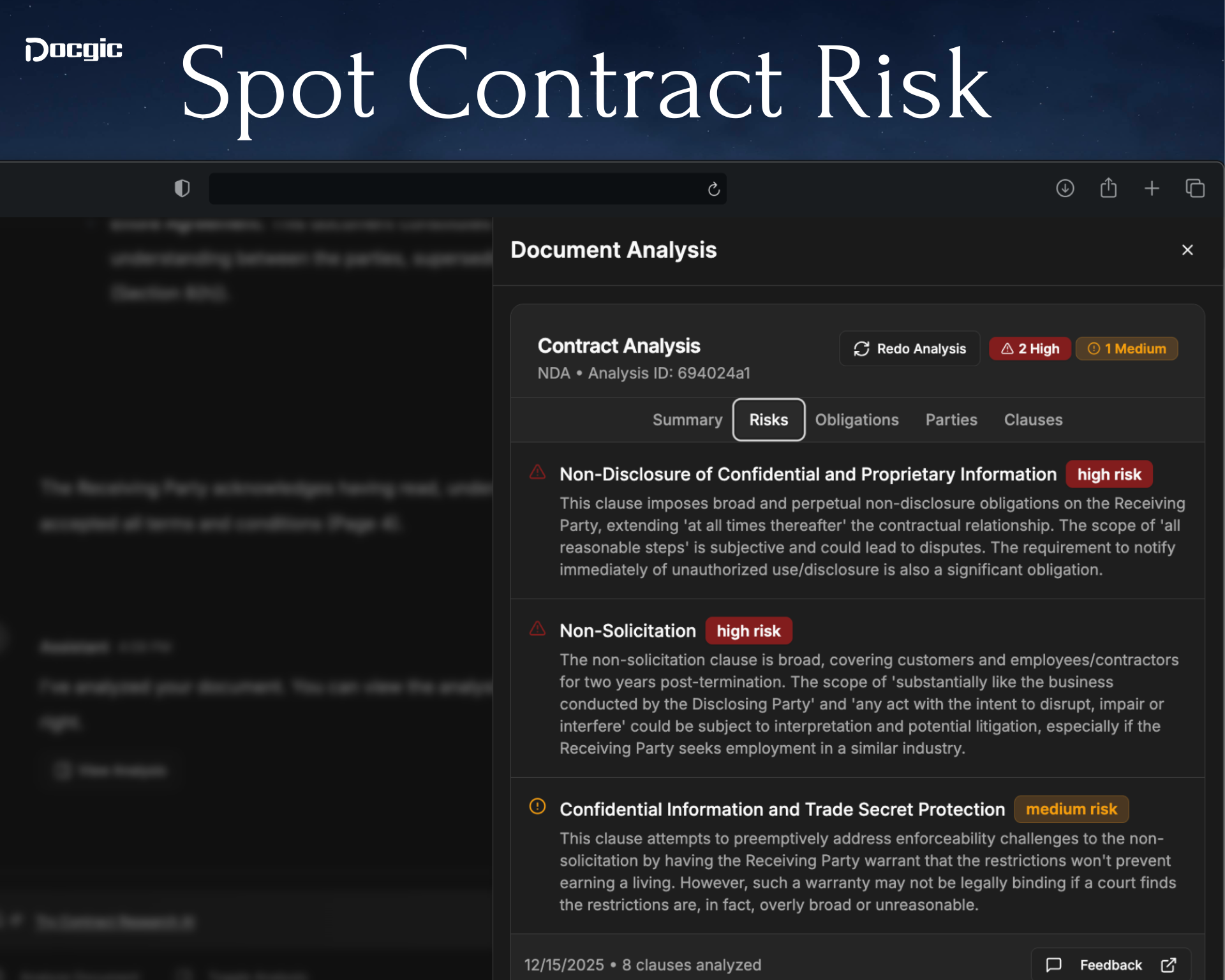The image size is (1225, 980).
Task: Close the Document Analysis panel
Action: point(1187,249)
